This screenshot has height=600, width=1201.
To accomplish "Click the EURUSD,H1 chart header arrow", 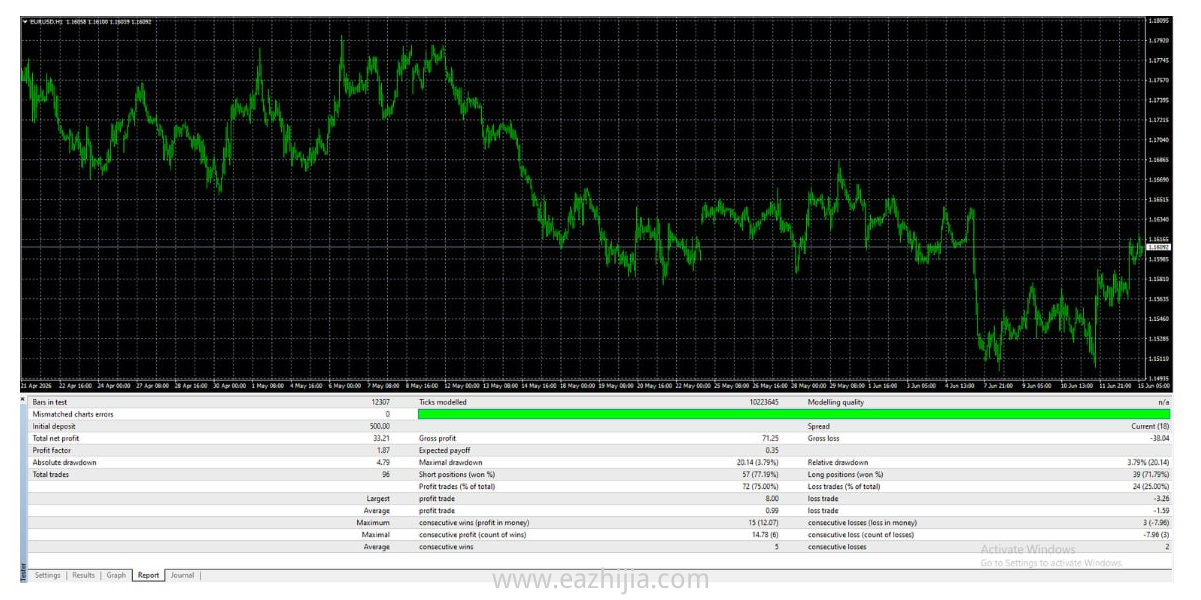I will tap(25, 21).
